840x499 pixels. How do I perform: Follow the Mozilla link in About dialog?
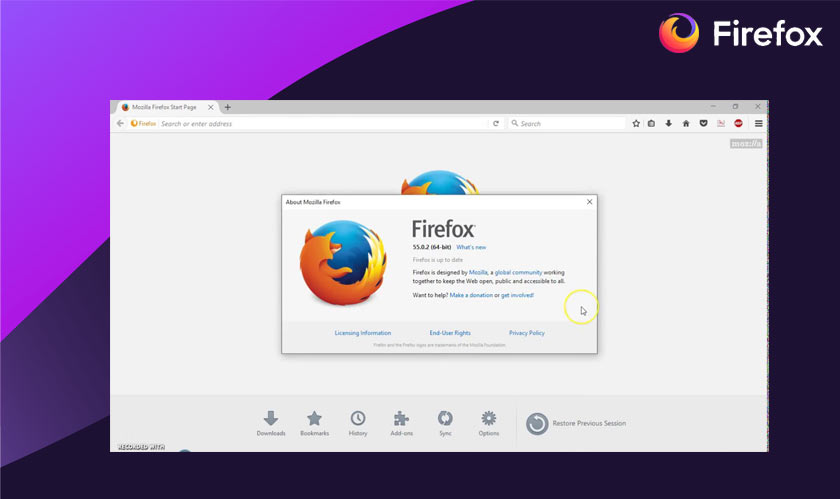coord(478,272)
